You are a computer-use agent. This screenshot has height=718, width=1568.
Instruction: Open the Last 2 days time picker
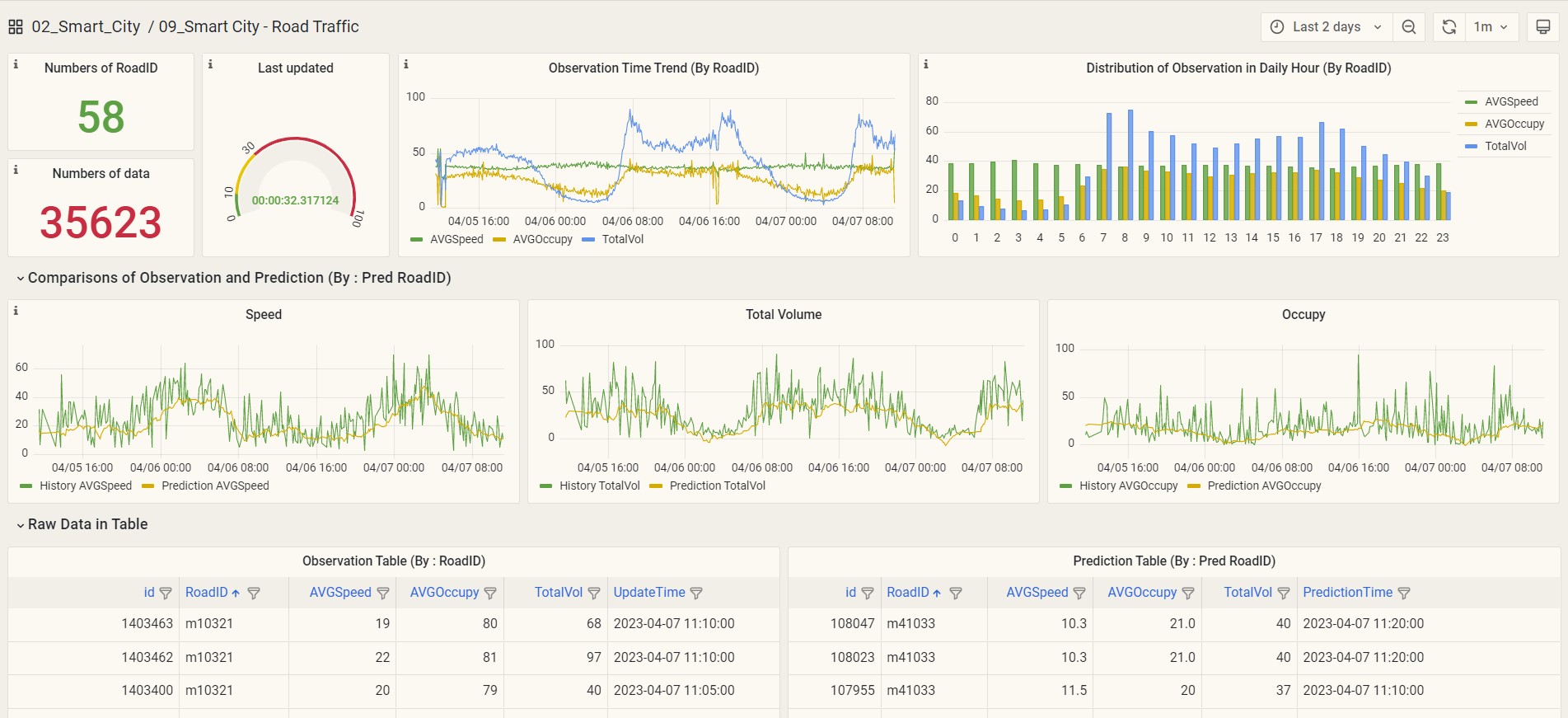click(1327, 27)
